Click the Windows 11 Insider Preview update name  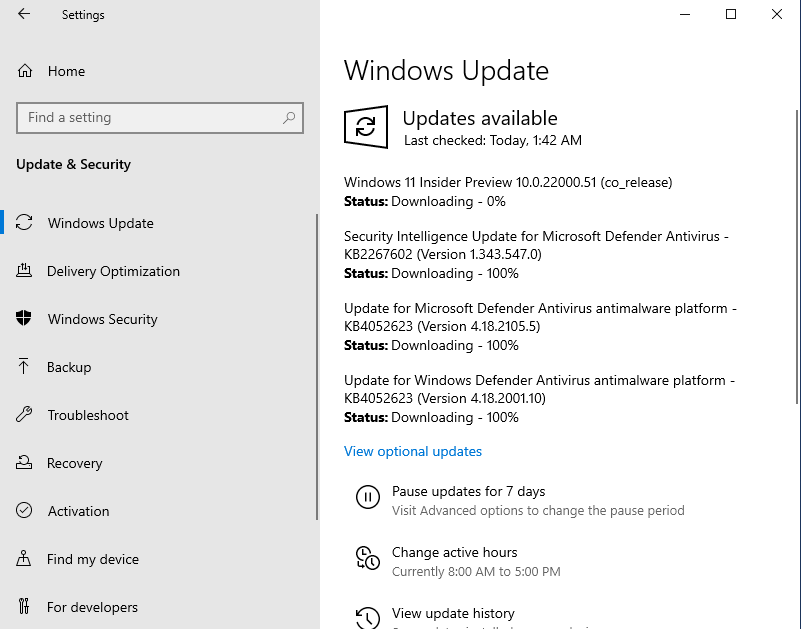508,182
